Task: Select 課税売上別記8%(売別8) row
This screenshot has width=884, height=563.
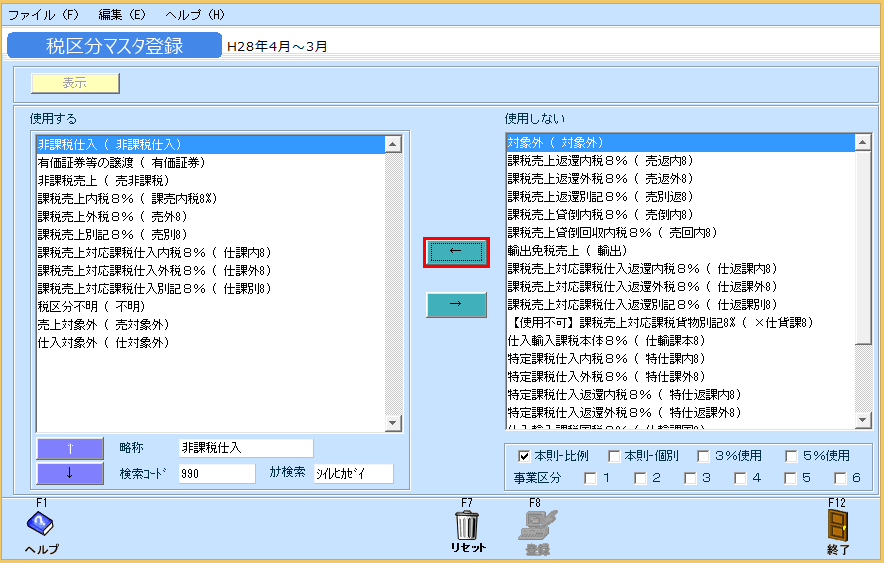Action: click(x=210, y=235)
